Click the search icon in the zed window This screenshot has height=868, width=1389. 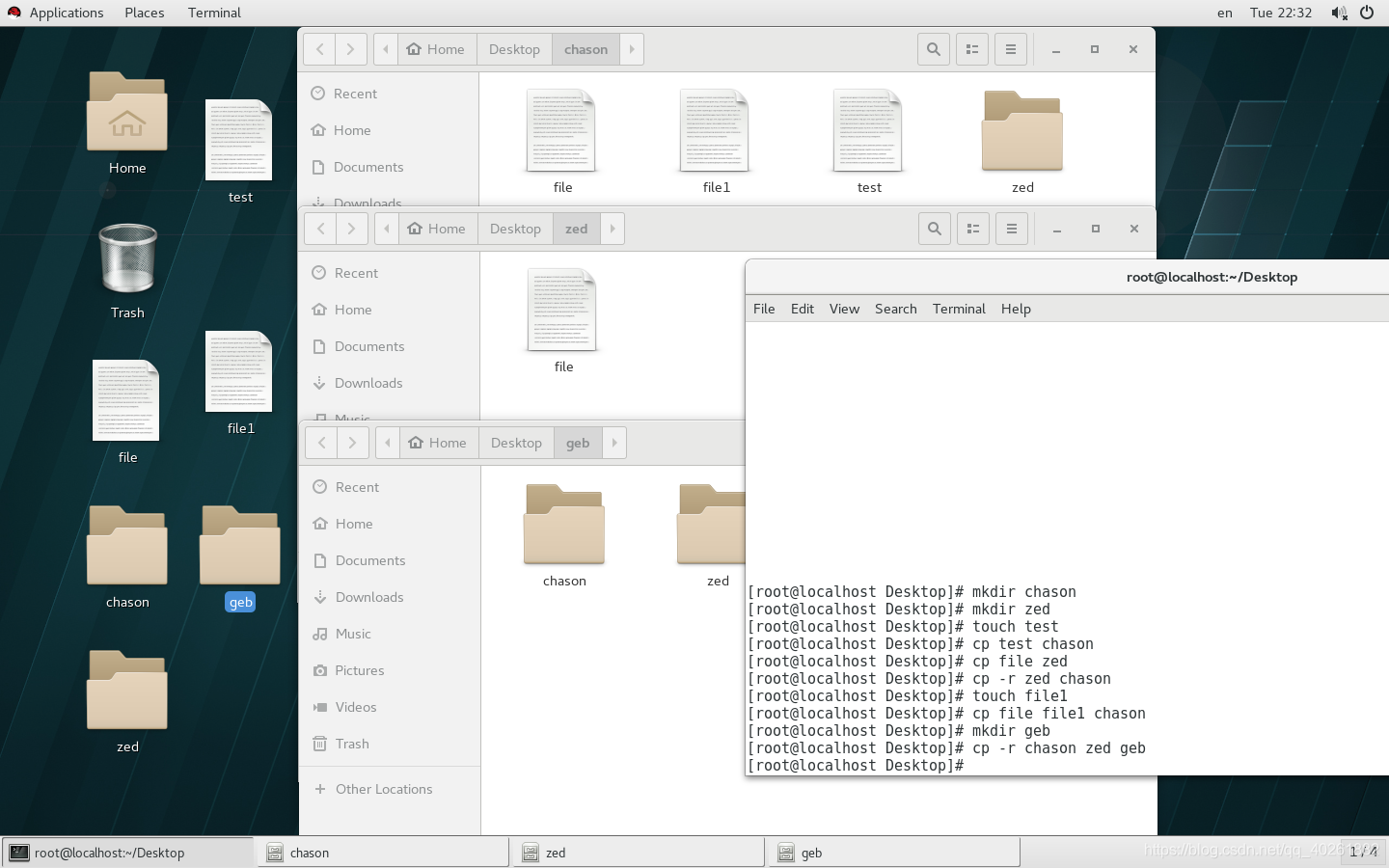934,229
